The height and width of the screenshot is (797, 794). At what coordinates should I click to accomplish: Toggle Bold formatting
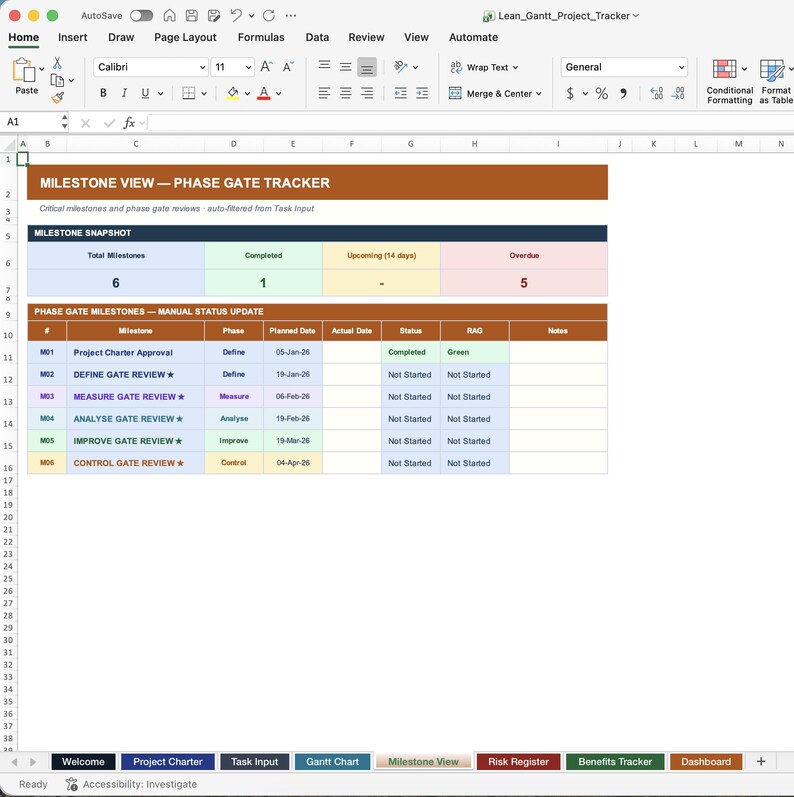103,93
